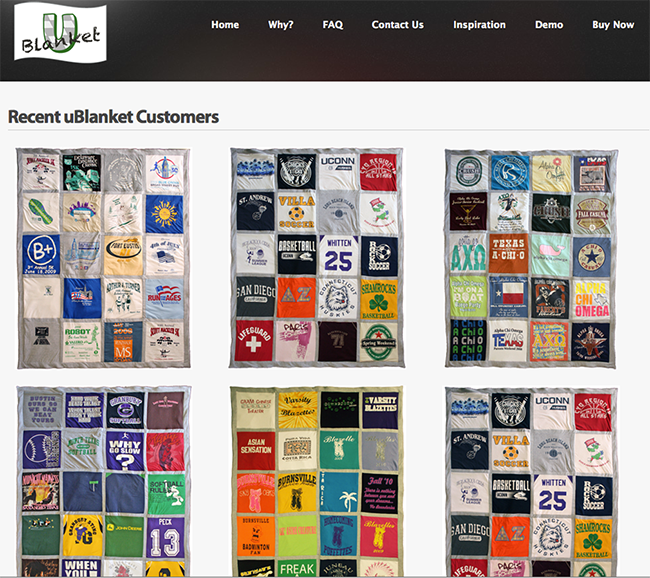Click the Demo navigation link
This screenshot has width=650, height=578.
point(549,25)
